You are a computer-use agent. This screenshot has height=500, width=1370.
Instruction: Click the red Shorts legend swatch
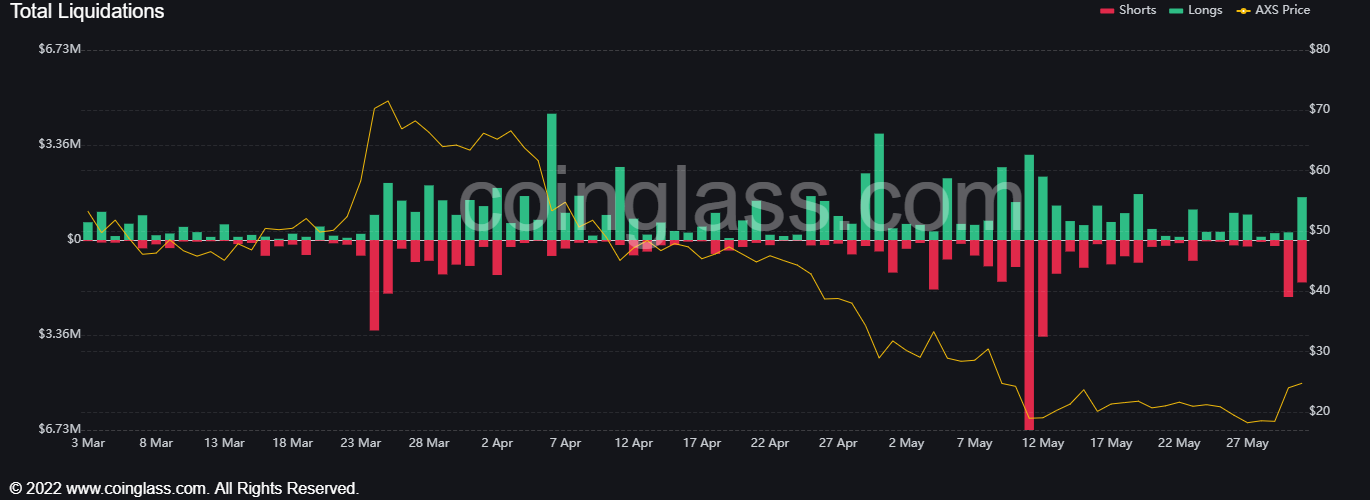1106,11
